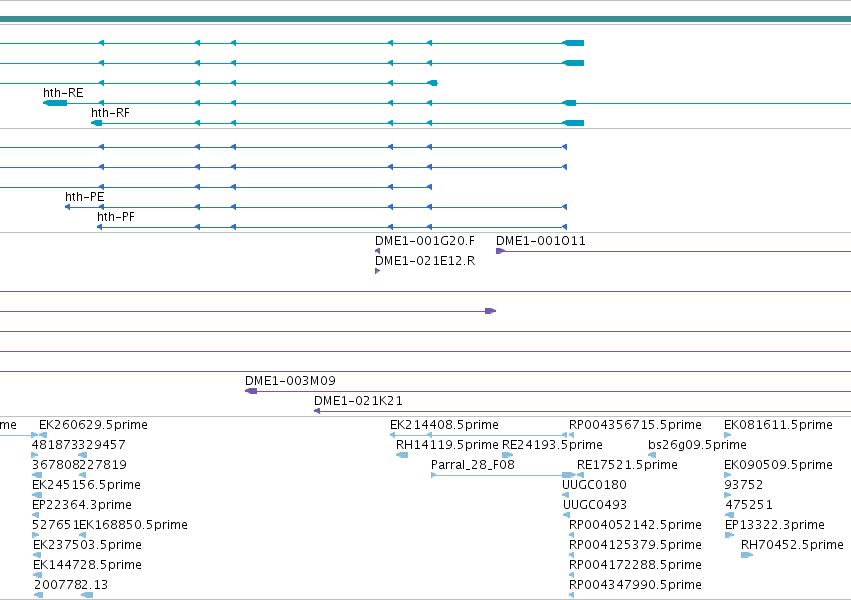This screenshot has width=851, height=600.
Task: Select the DME1-003M09 clone label
Action: (290, 381)
